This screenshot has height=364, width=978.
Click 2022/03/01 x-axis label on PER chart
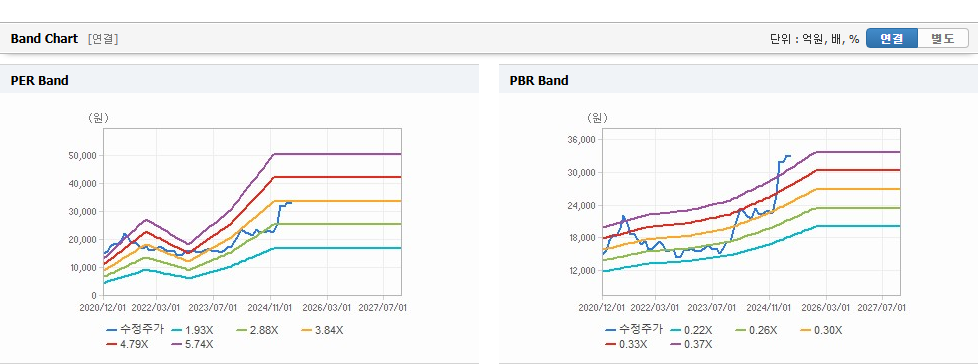point(157,307)
